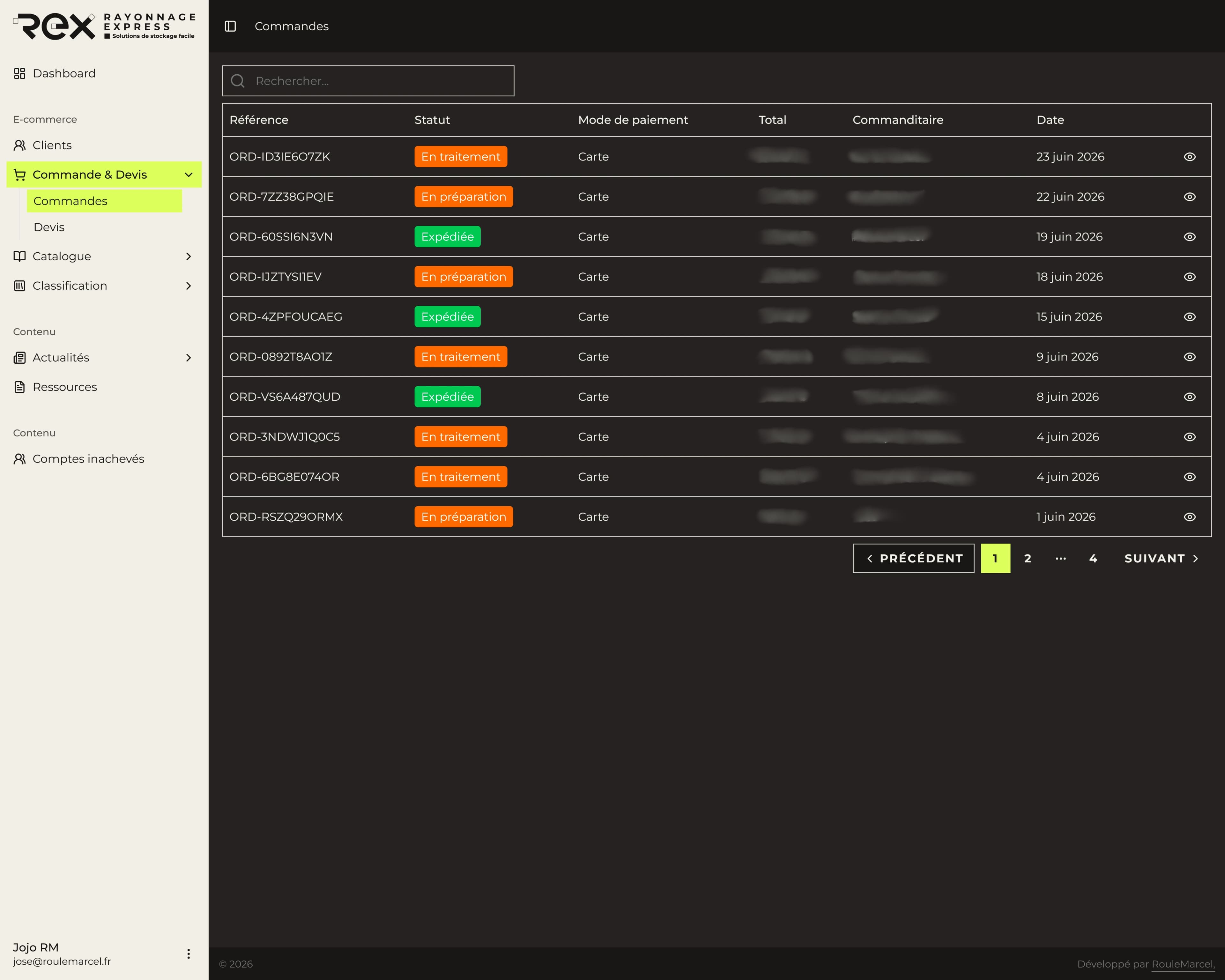Open the Devis submenu item
1225x980 pixels.
(49, 227)
